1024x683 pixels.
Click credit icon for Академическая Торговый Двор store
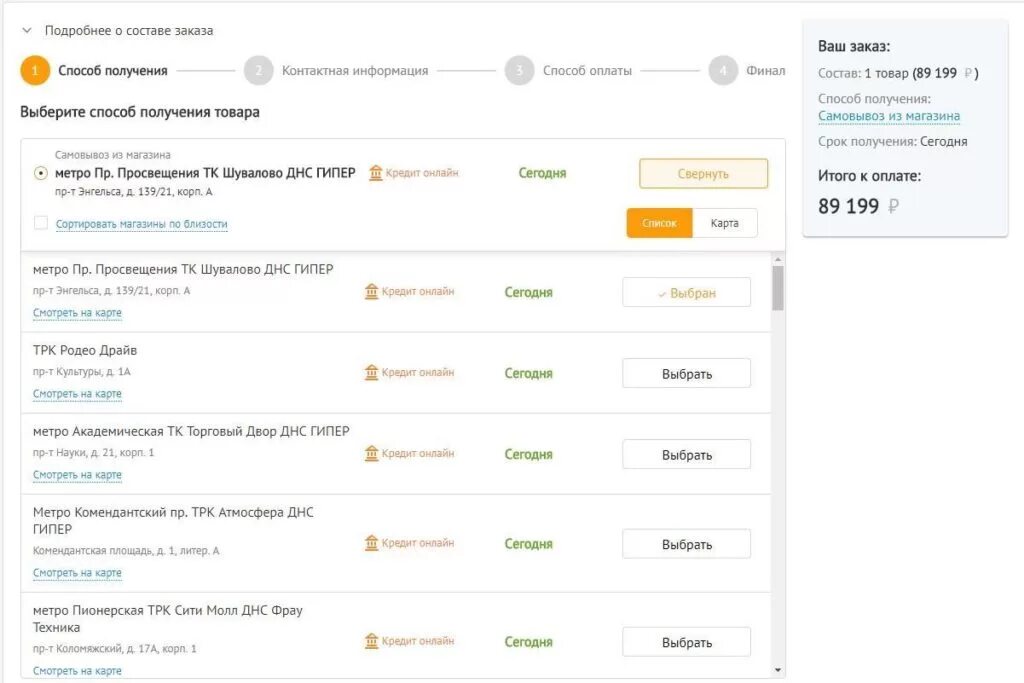[372, 454]
